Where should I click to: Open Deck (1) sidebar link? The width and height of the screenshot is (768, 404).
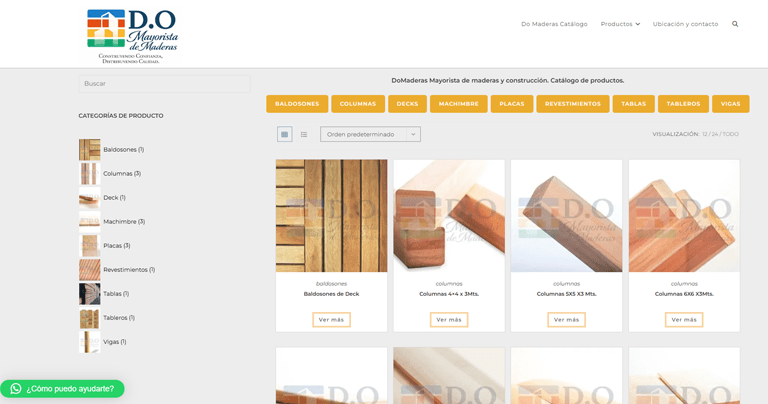coord(114,198)
